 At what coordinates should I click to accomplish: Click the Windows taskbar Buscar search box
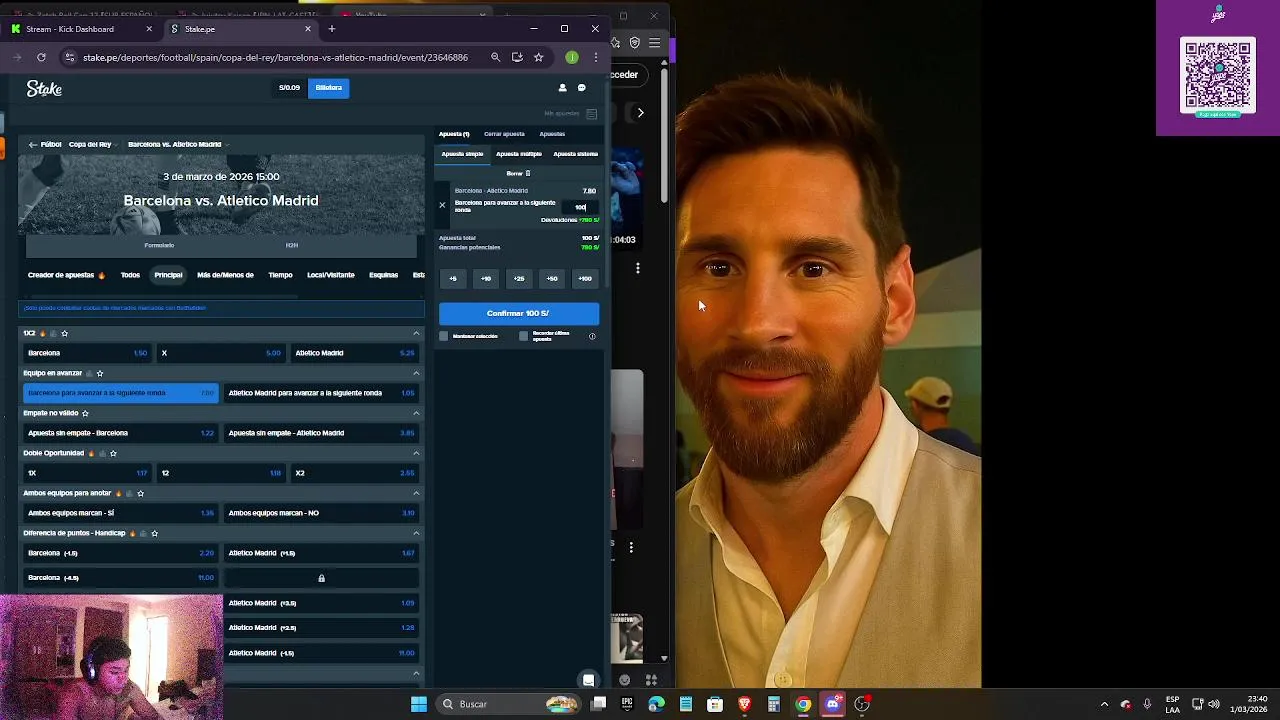click(x=510, y=704)
